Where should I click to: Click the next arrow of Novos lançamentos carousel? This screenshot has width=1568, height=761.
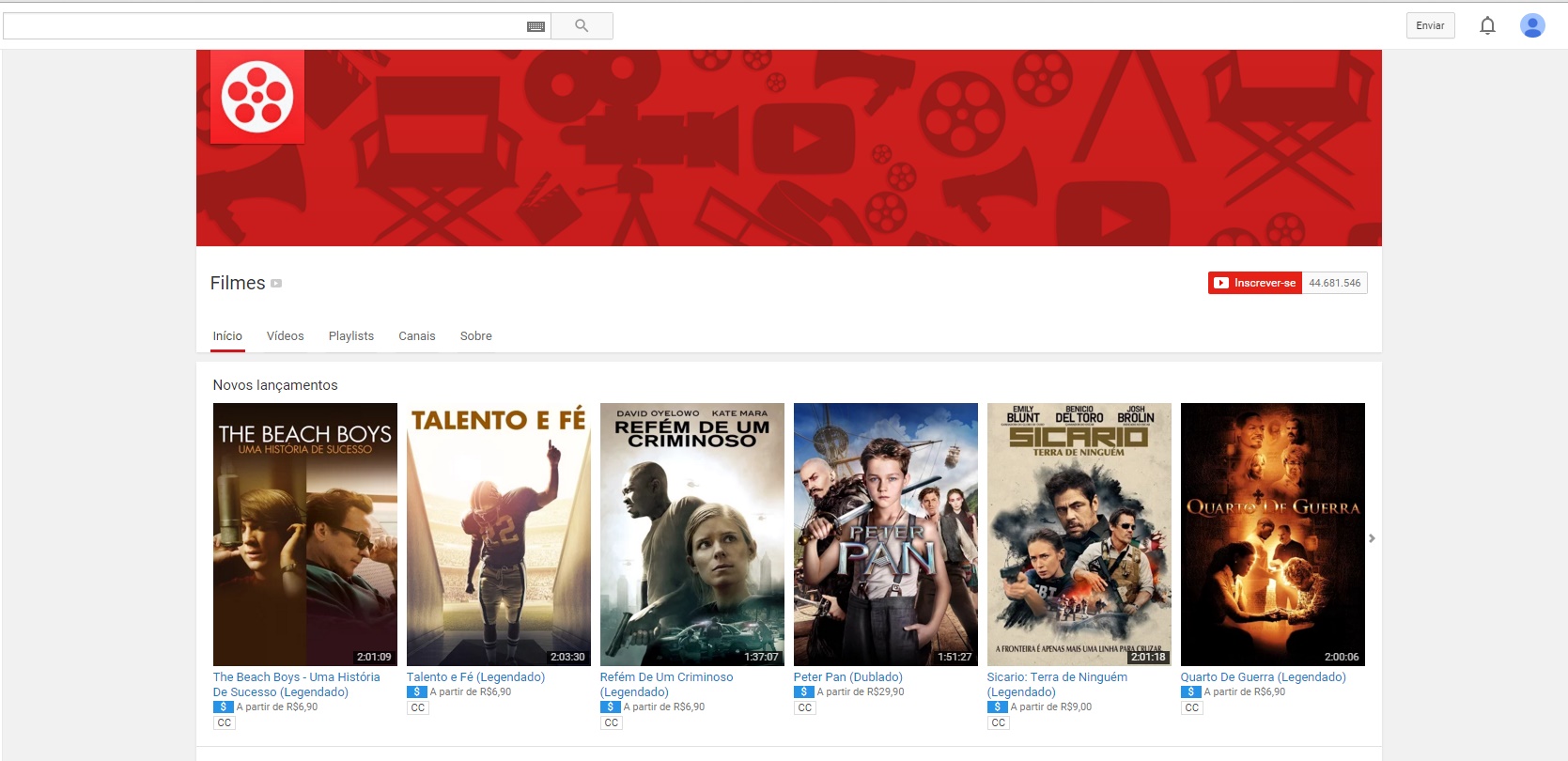coord(1372,538)
